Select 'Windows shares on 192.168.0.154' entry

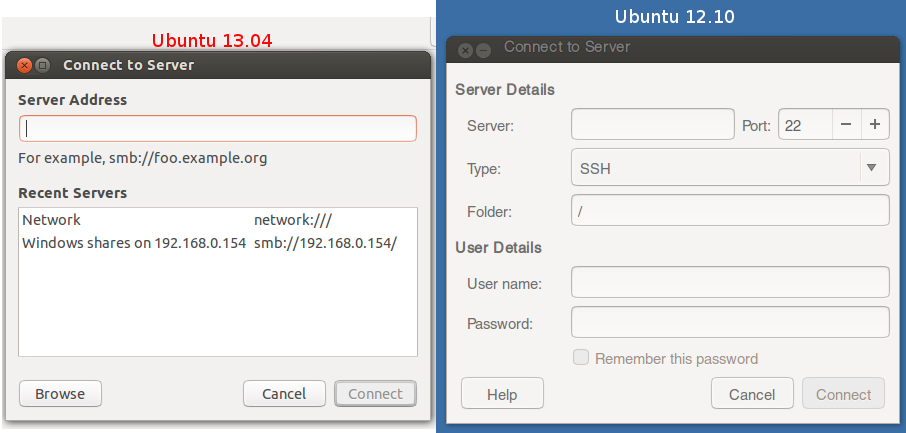[x=218, y=243]
